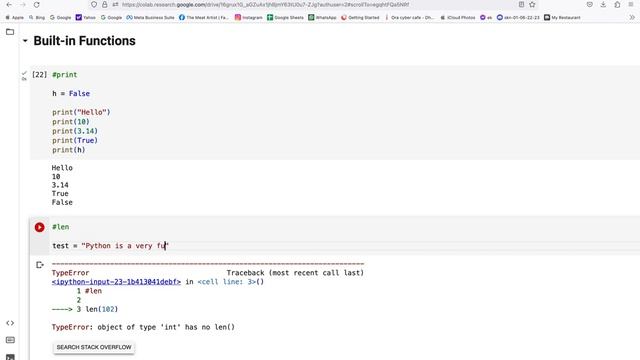
Task: Toggle reader view in address bar
Action: coord(521,4)
